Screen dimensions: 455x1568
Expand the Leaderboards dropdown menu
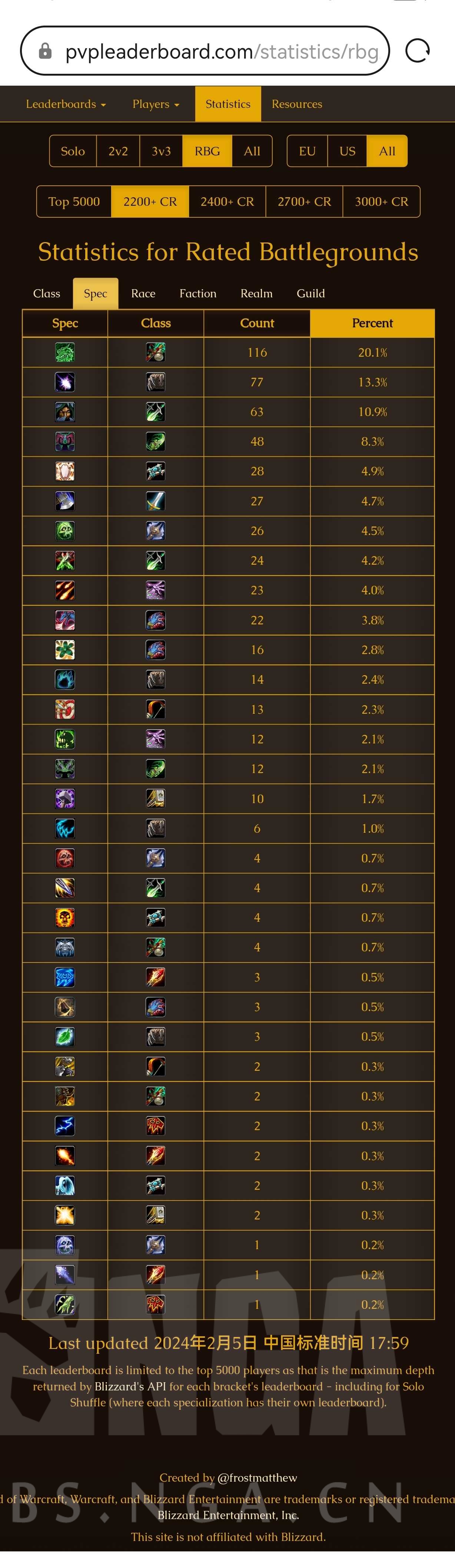coord(66,104)
